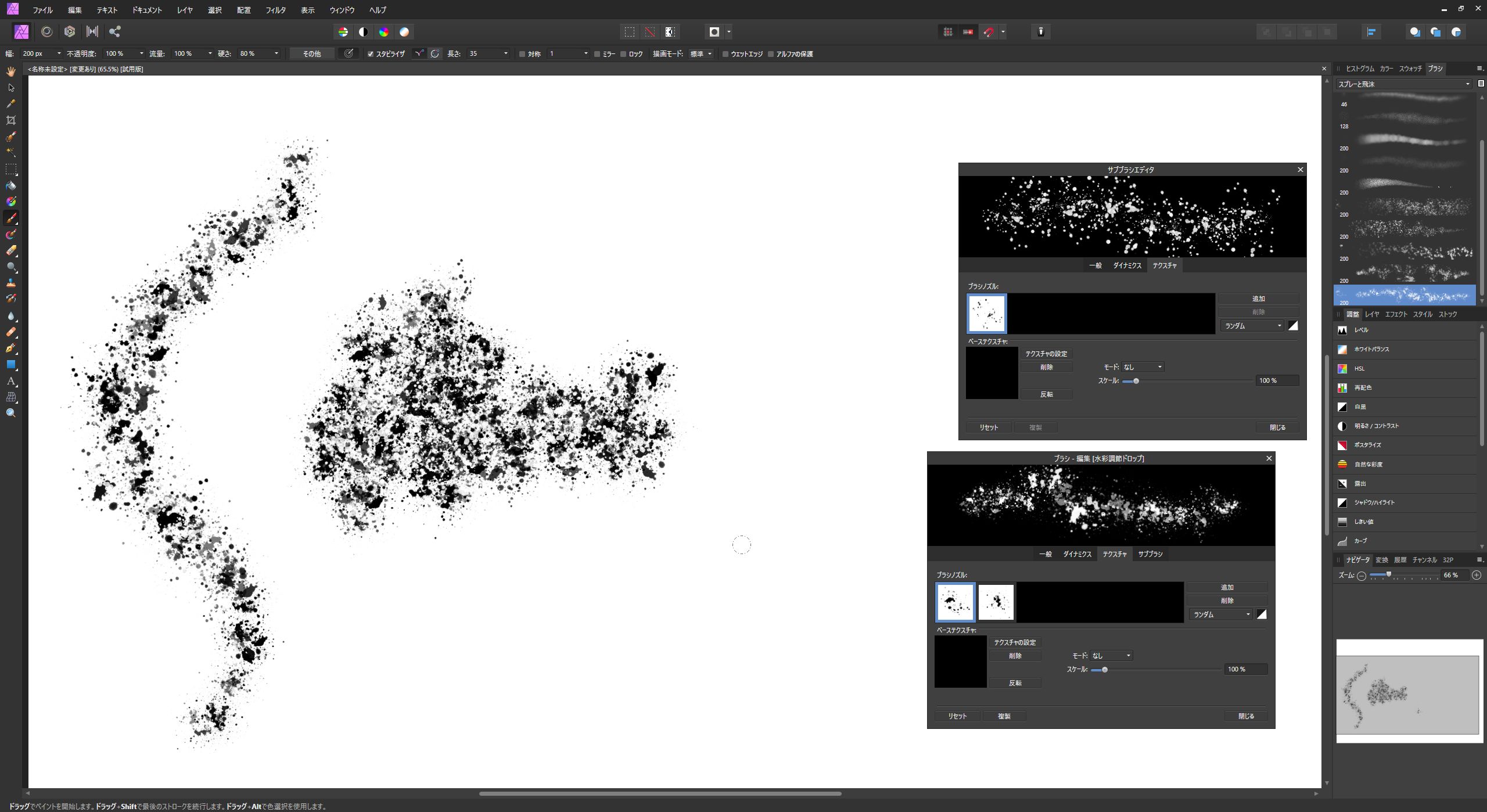The image size is (1487, 812).
Task: Enable the ロック checkbox
Action: point(623,54)
